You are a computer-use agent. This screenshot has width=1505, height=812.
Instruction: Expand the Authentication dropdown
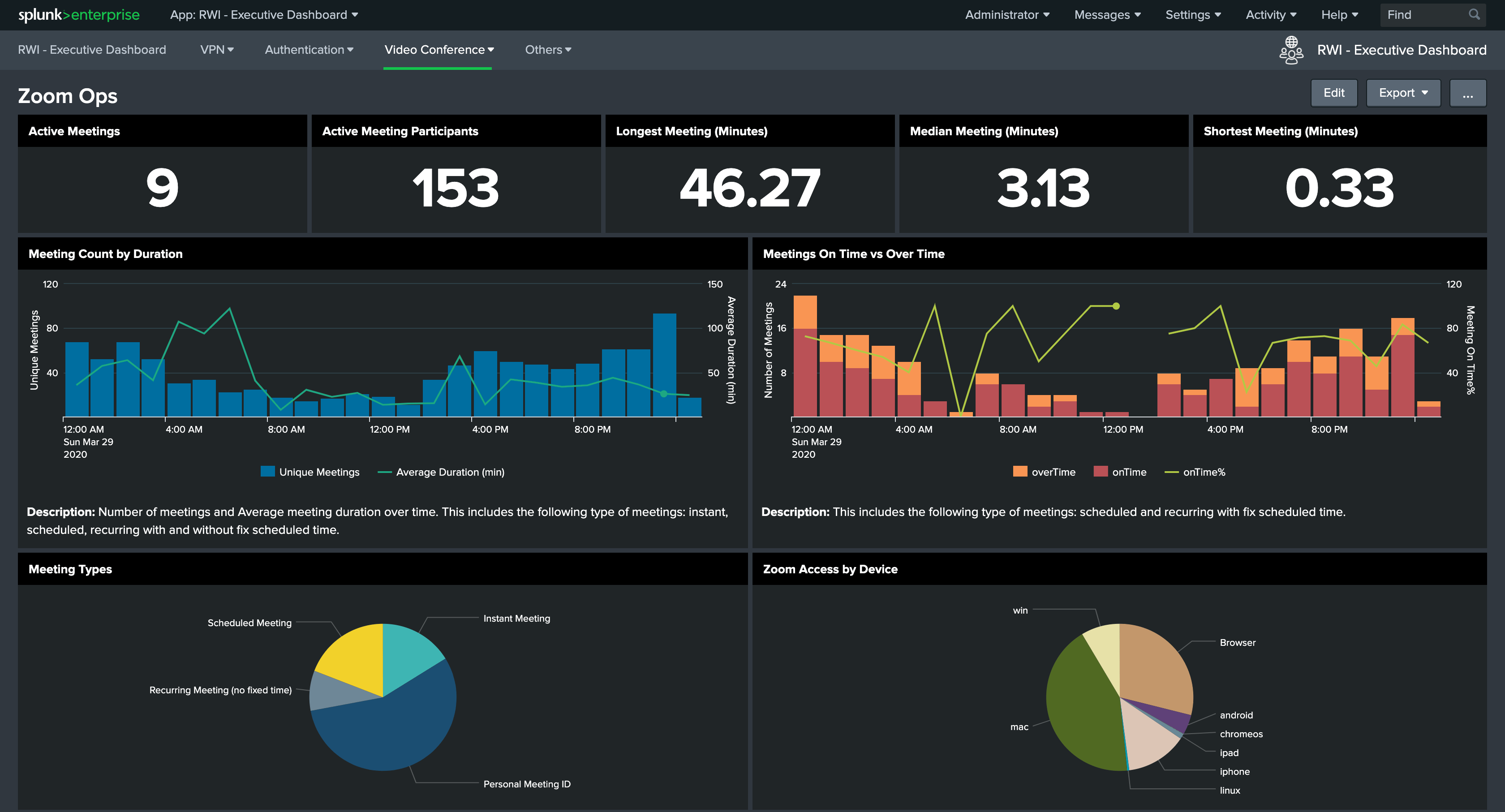[309, 50]
